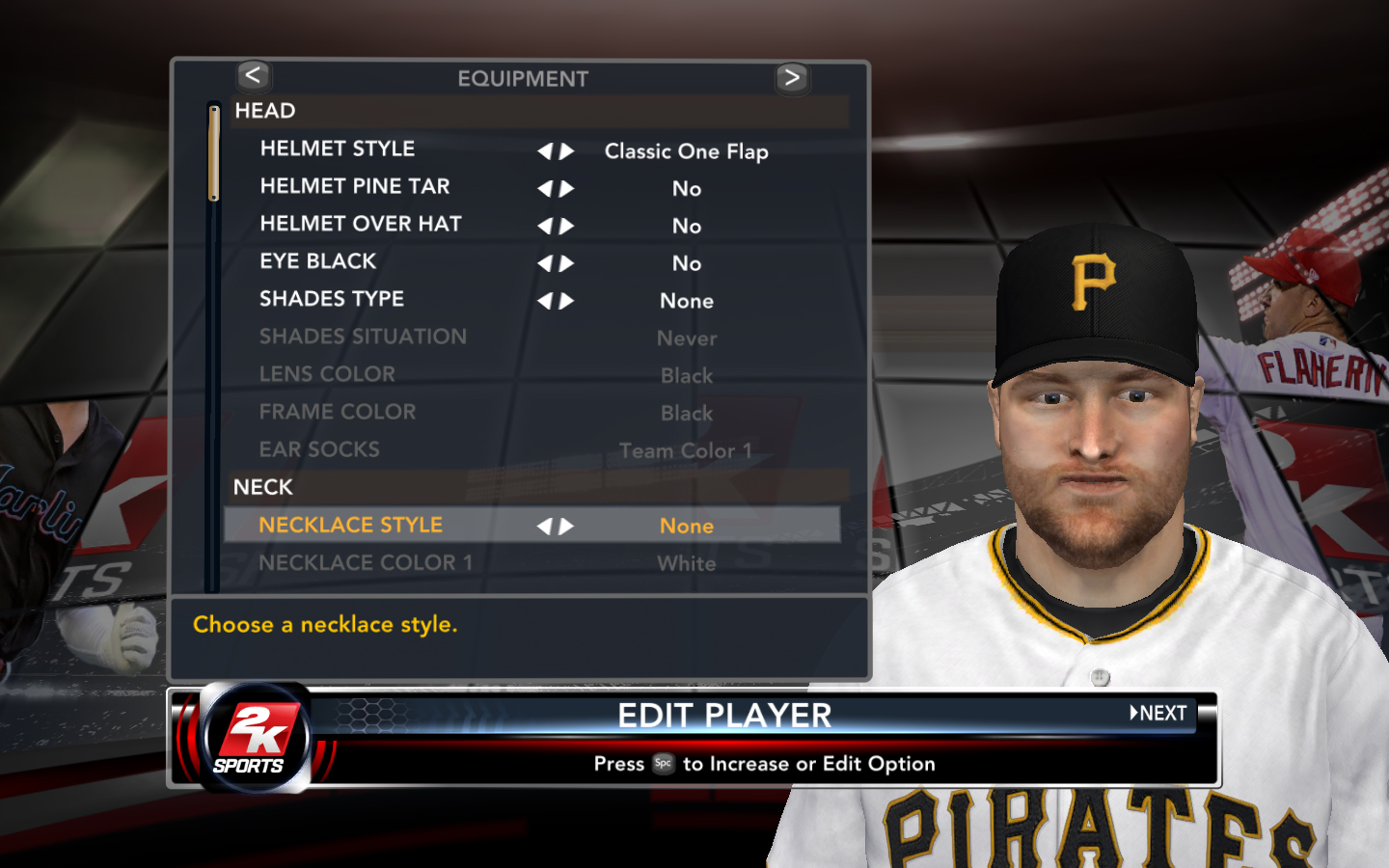
Task: Select the NECKLACE COLOR 1 White value
Action: 687,563
